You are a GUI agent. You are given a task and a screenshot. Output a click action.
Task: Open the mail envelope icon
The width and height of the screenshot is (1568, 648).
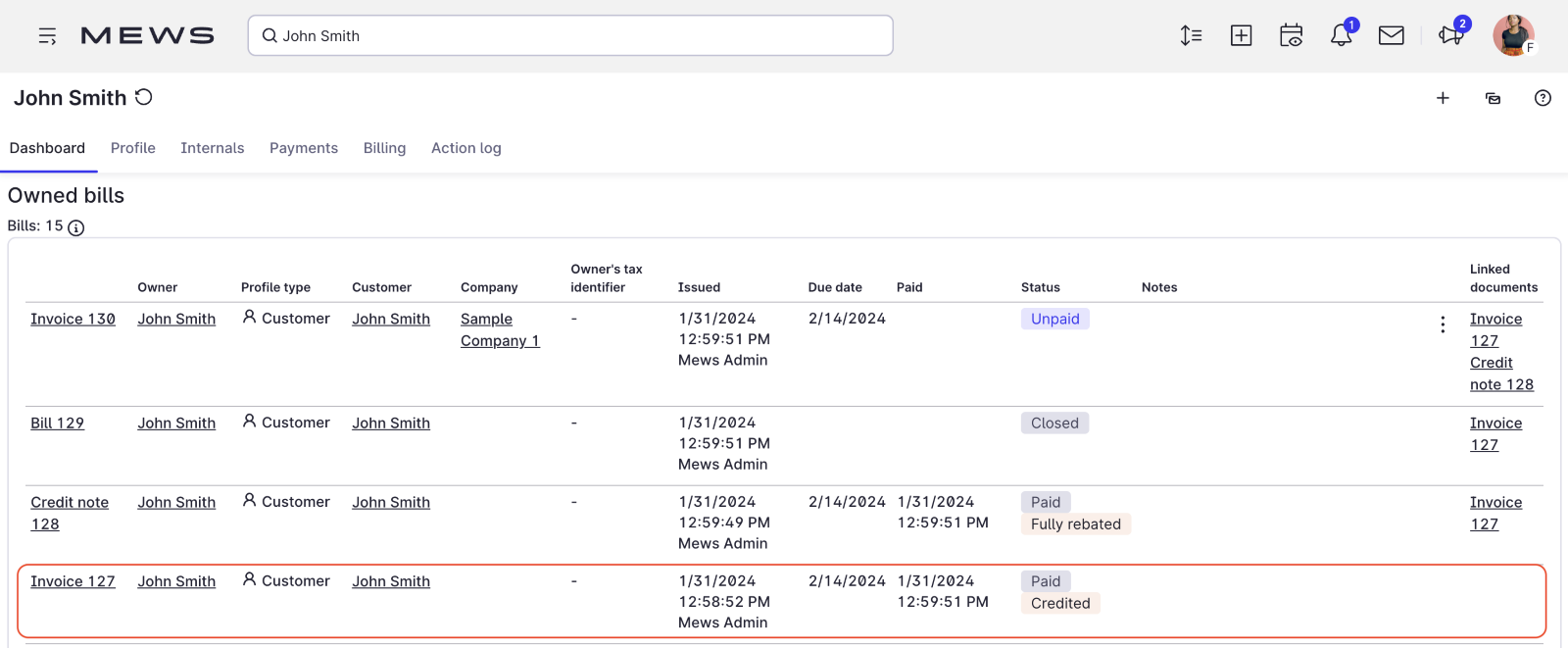(x=1391, y=36)
